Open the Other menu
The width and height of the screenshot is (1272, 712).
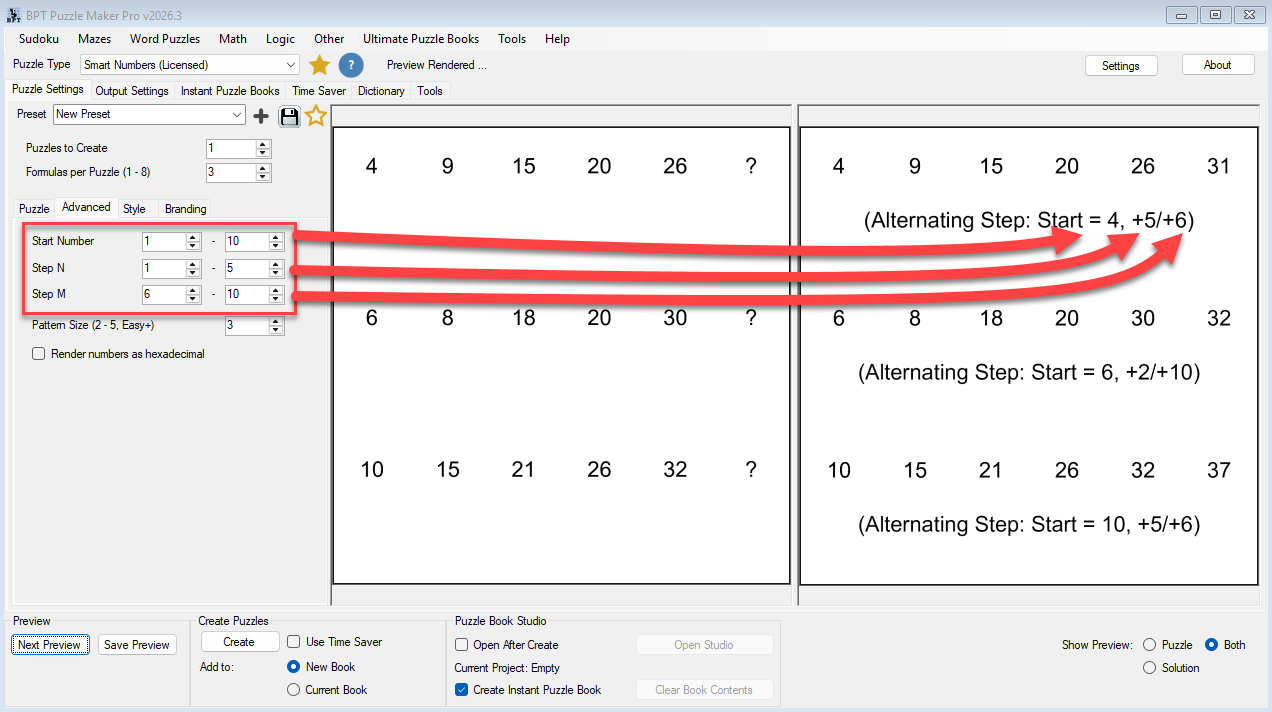(x=329, y=39)
